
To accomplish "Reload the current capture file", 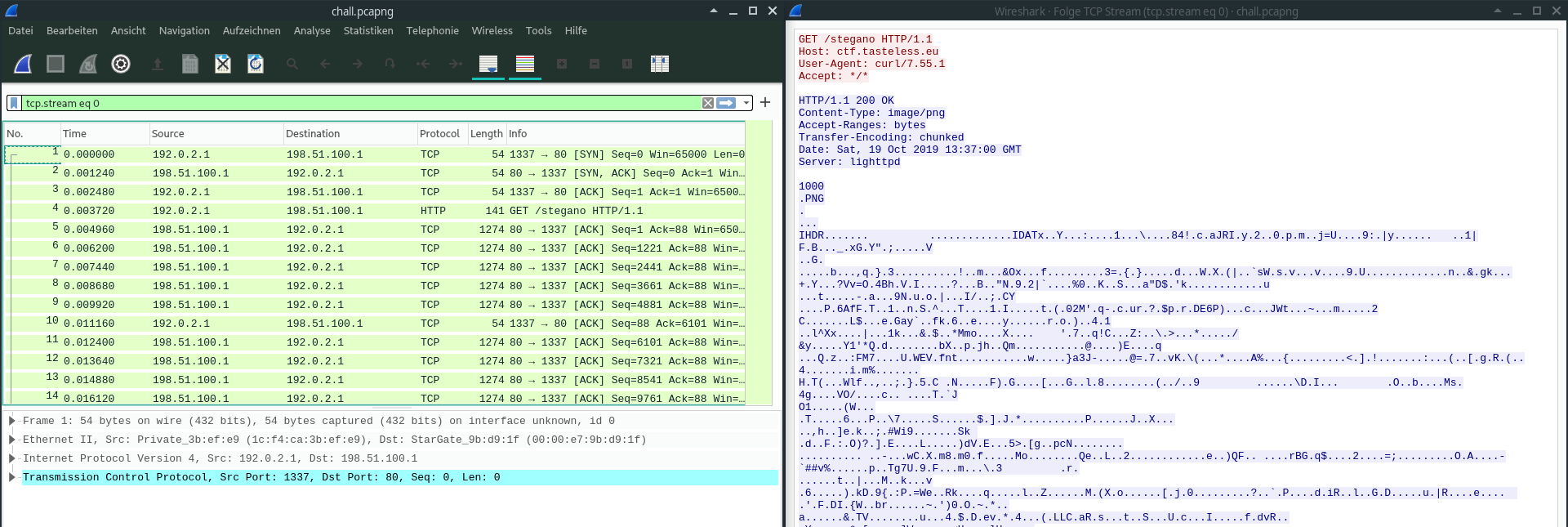I will (x=256, y=64).
